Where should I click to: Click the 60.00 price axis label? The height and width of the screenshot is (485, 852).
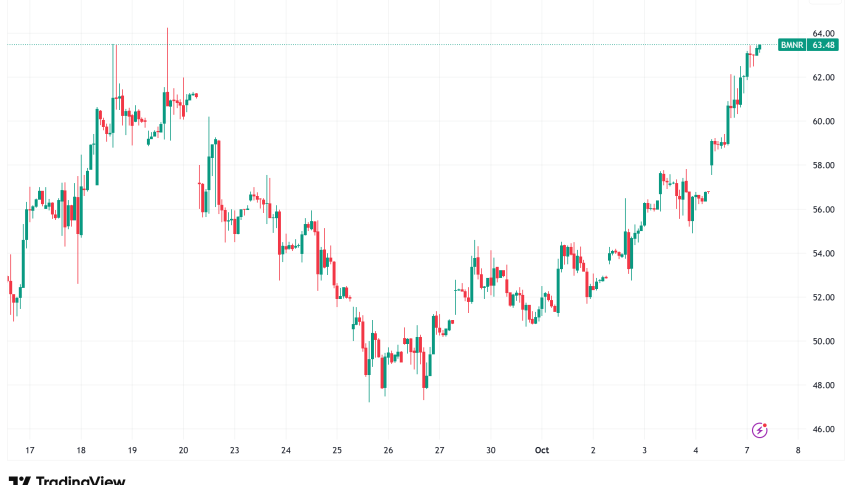click(x=824, y=121)
